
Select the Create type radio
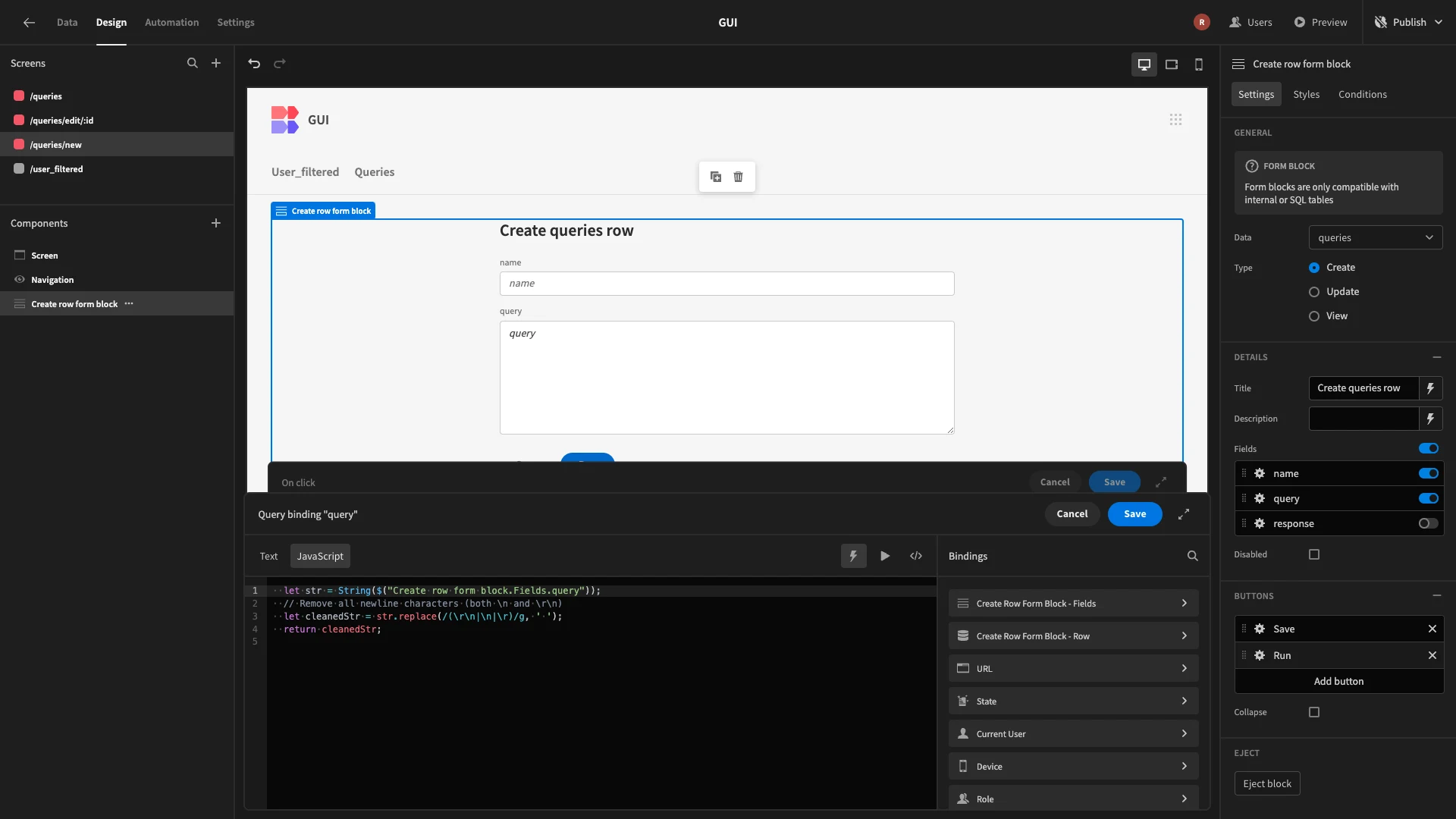coord(1314,268)
